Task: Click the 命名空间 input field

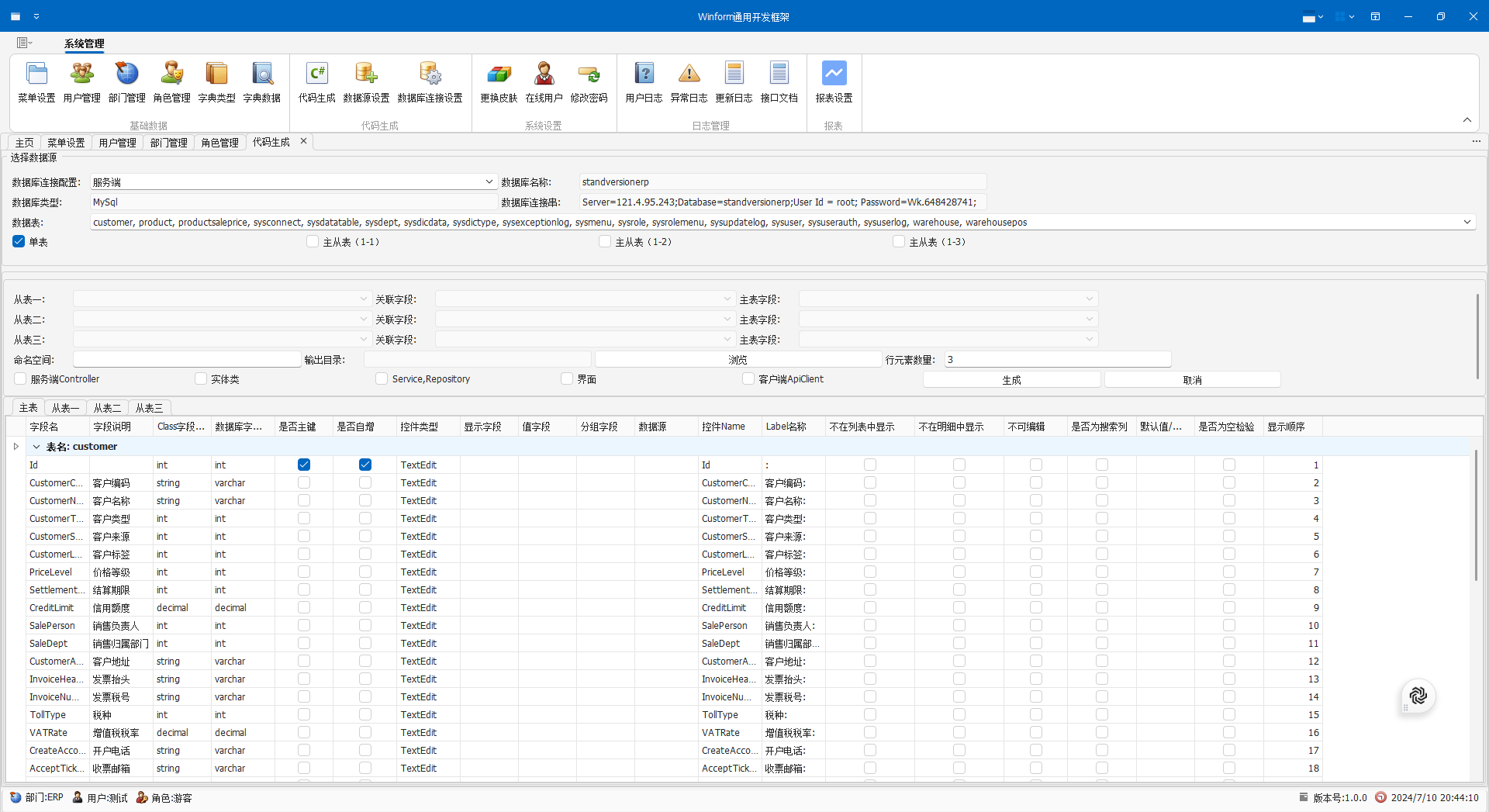Action: [x=187, y=360]
